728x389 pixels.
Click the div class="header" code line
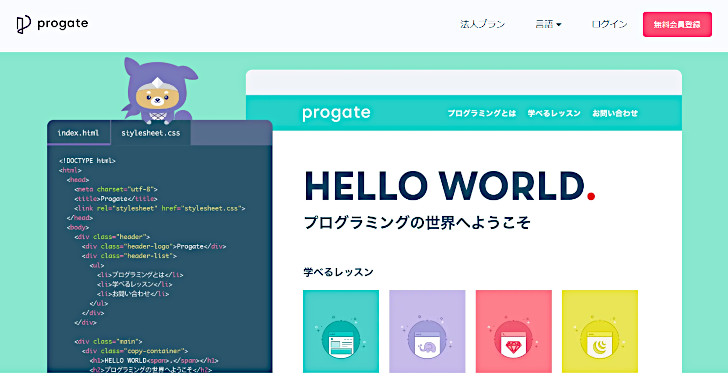tap(112, 237)
